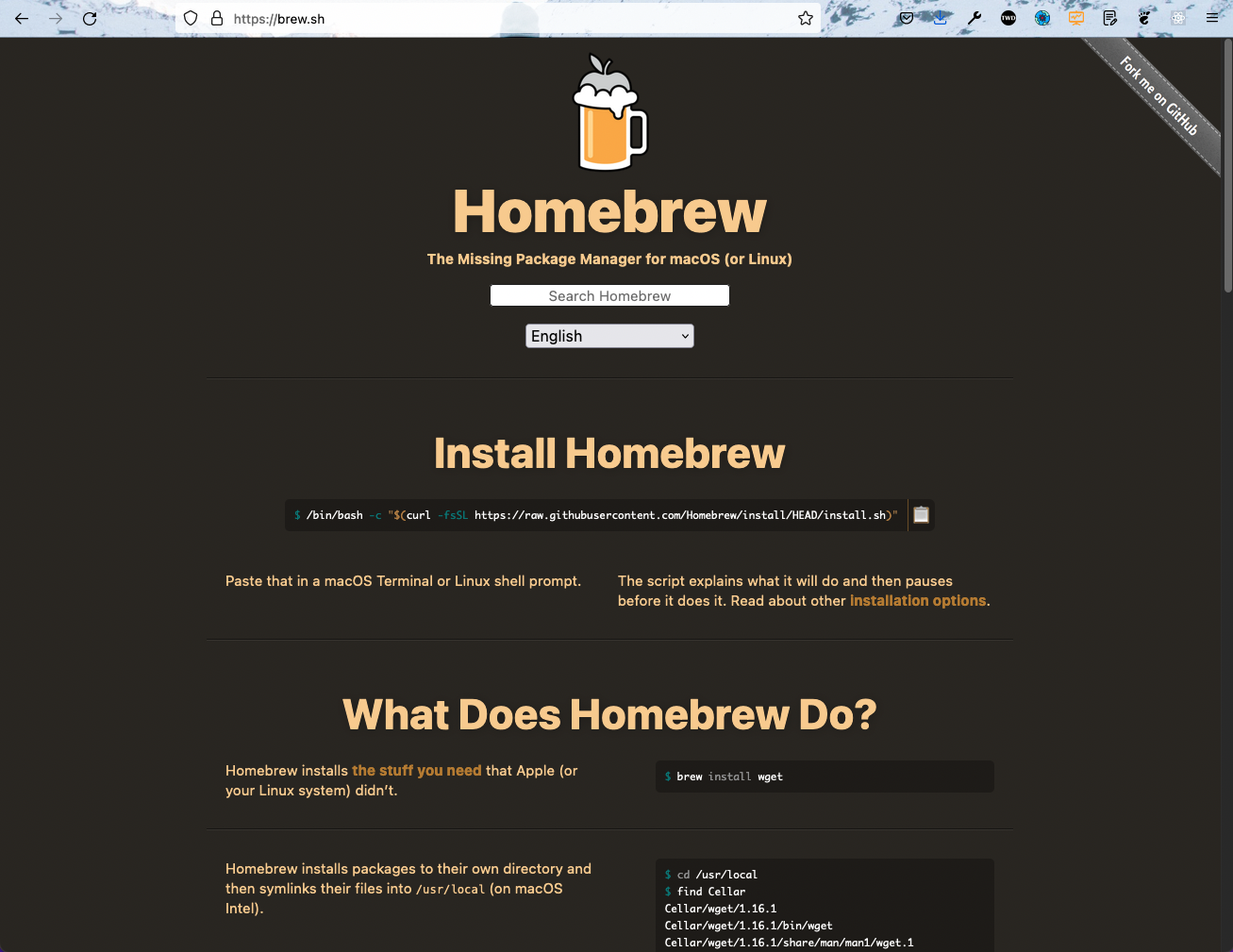Click the TWD extension icon
The height and width of the screenshot is (952, 1233).
(1008, 18)
